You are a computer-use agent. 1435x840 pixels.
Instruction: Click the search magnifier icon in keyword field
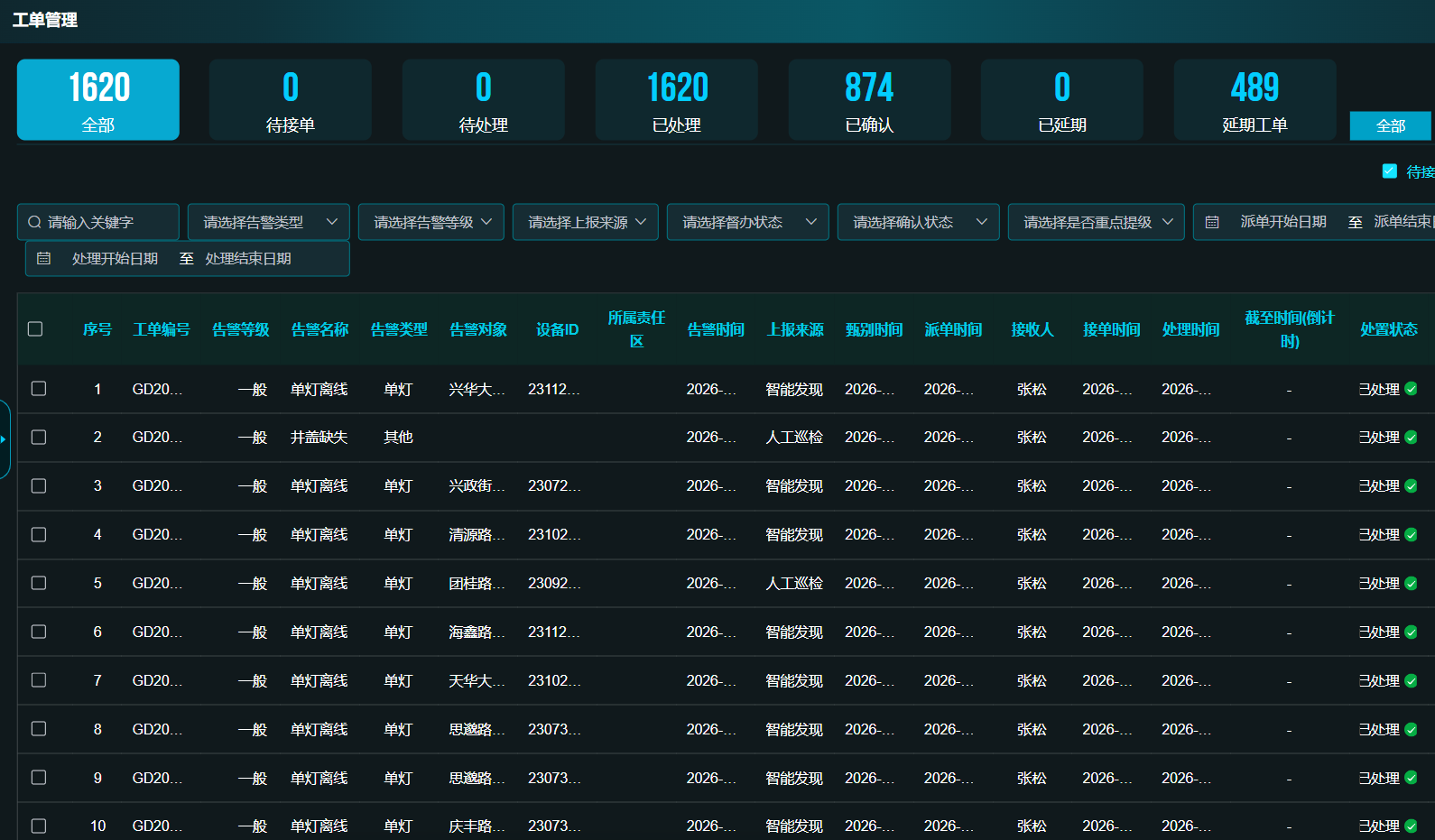pyautogui.click(x=34, y=222)
